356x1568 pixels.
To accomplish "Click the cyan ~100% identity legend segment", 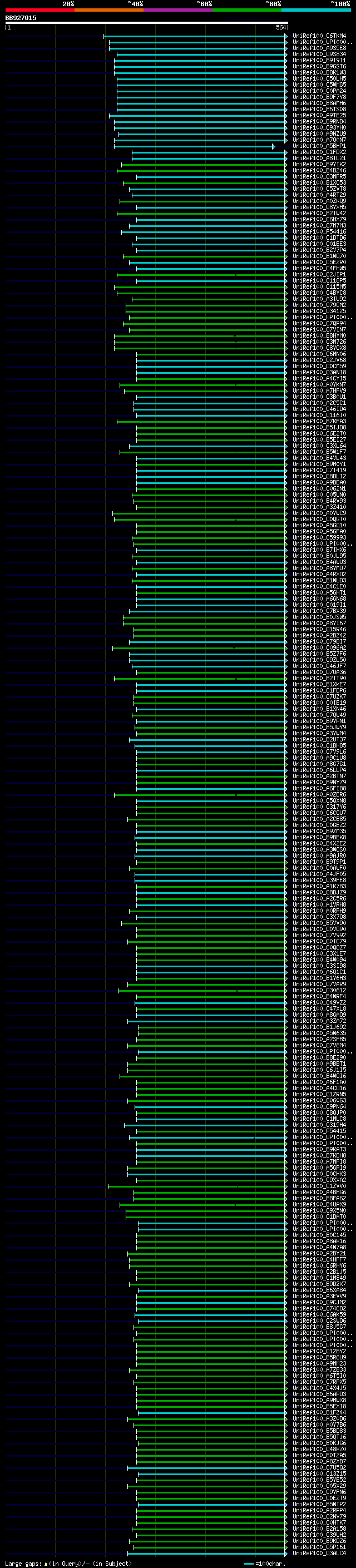I will click(316, 11).
